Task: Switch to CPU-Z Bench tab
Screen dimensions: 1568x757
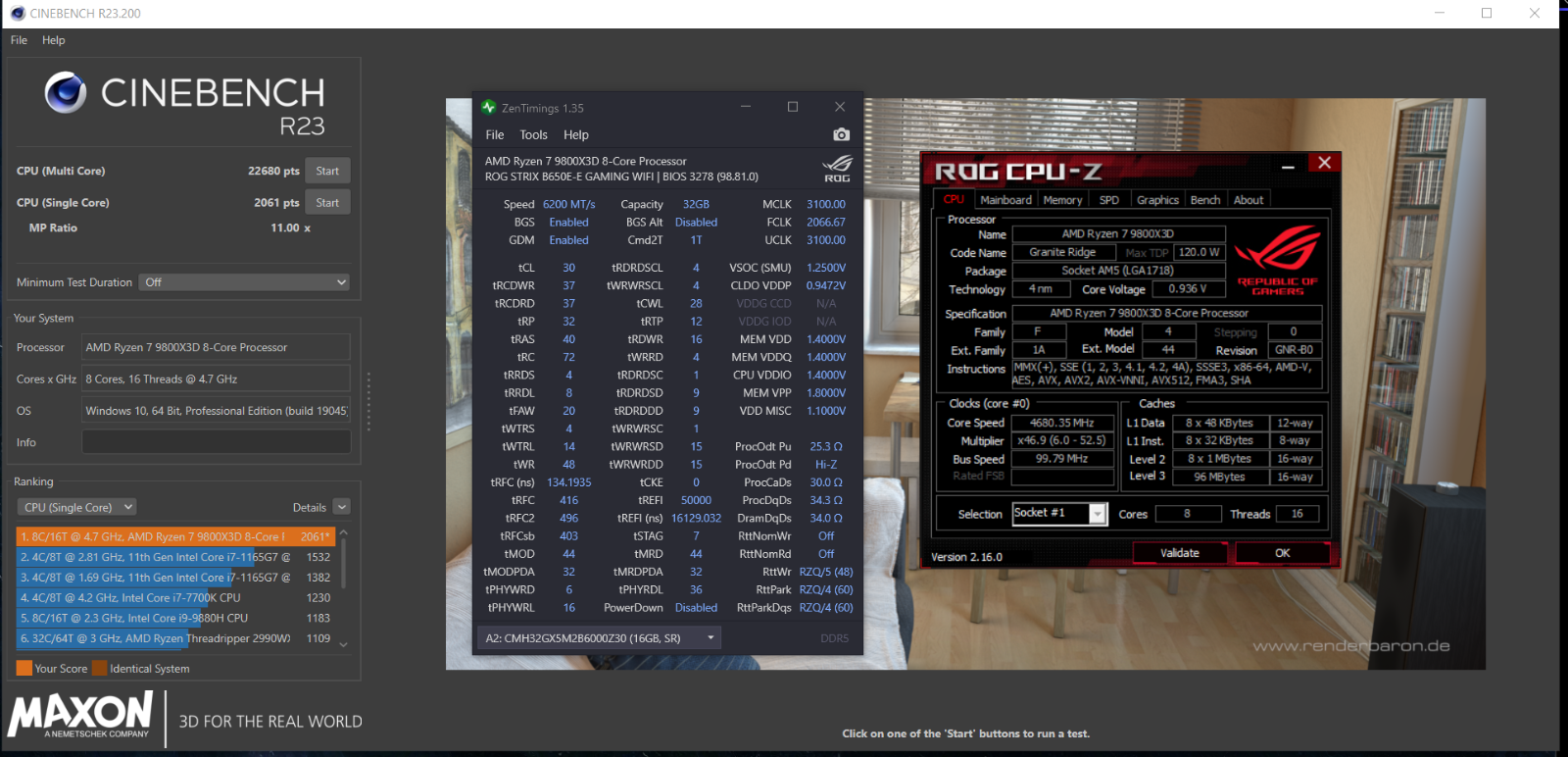Action: click(x=1205, y=200)
